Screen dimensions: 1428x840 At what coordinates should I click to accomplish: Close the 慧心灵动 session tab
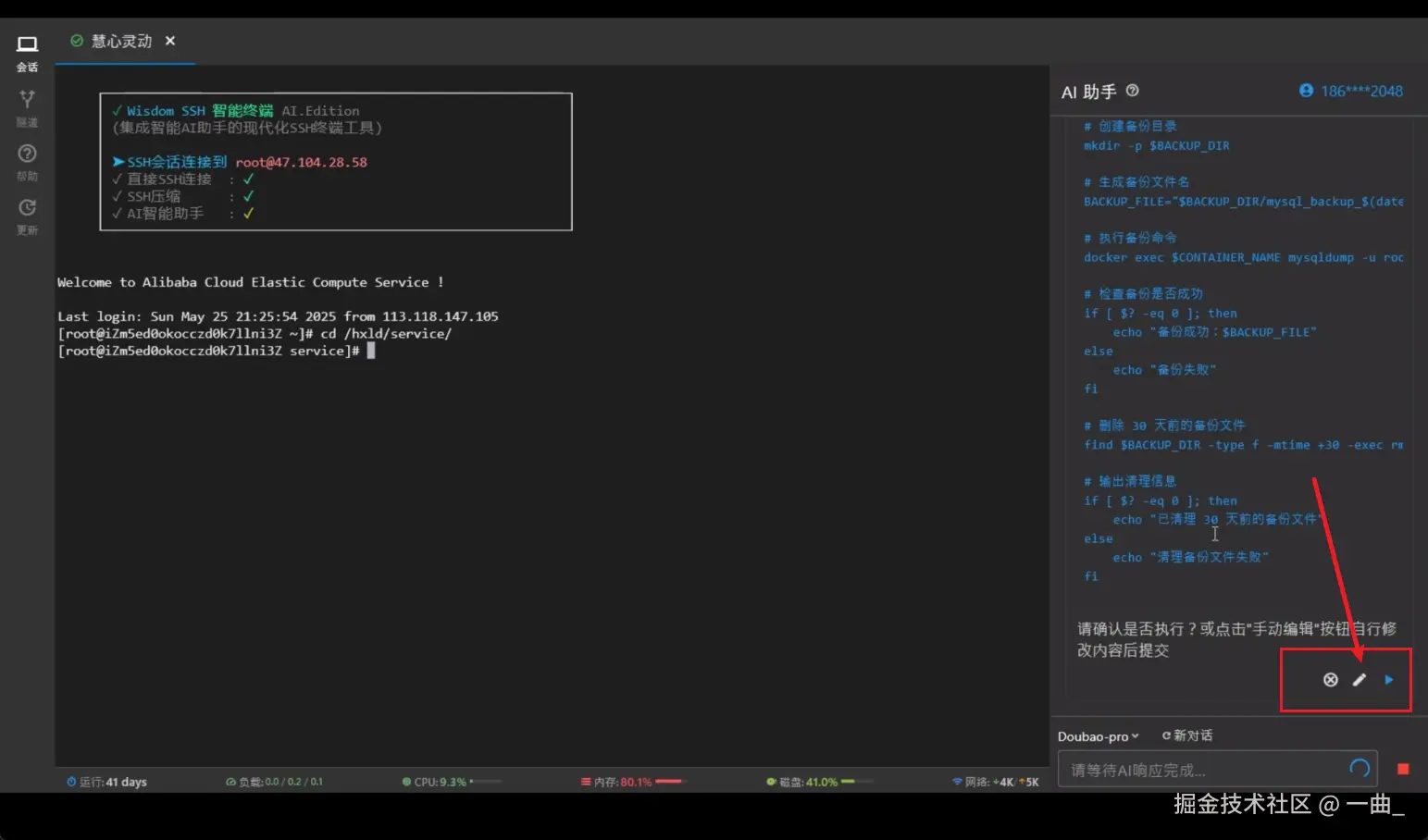170,41
